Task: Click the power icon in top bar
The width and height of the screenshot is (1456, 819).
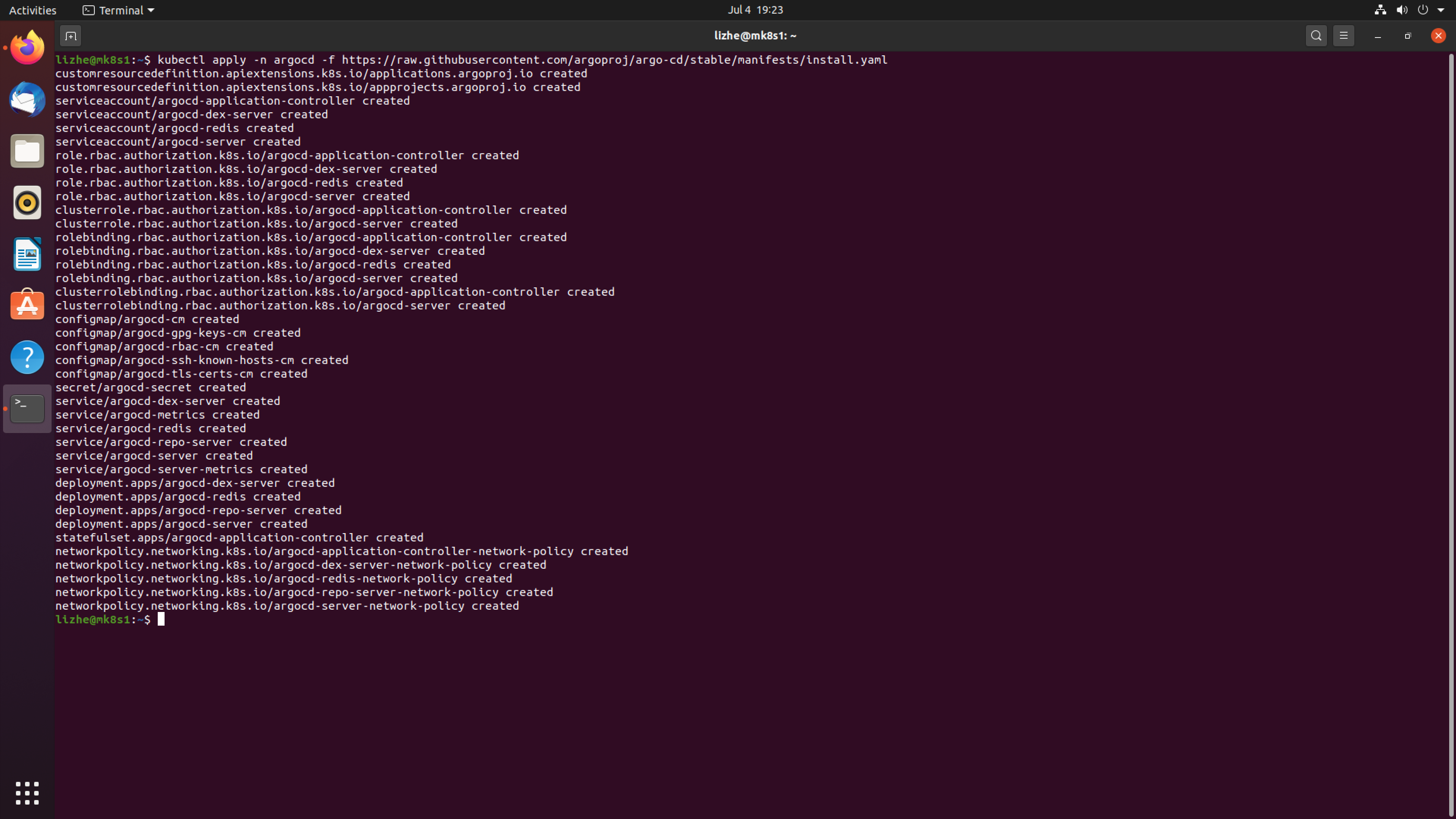Action: pos(1423,9)
